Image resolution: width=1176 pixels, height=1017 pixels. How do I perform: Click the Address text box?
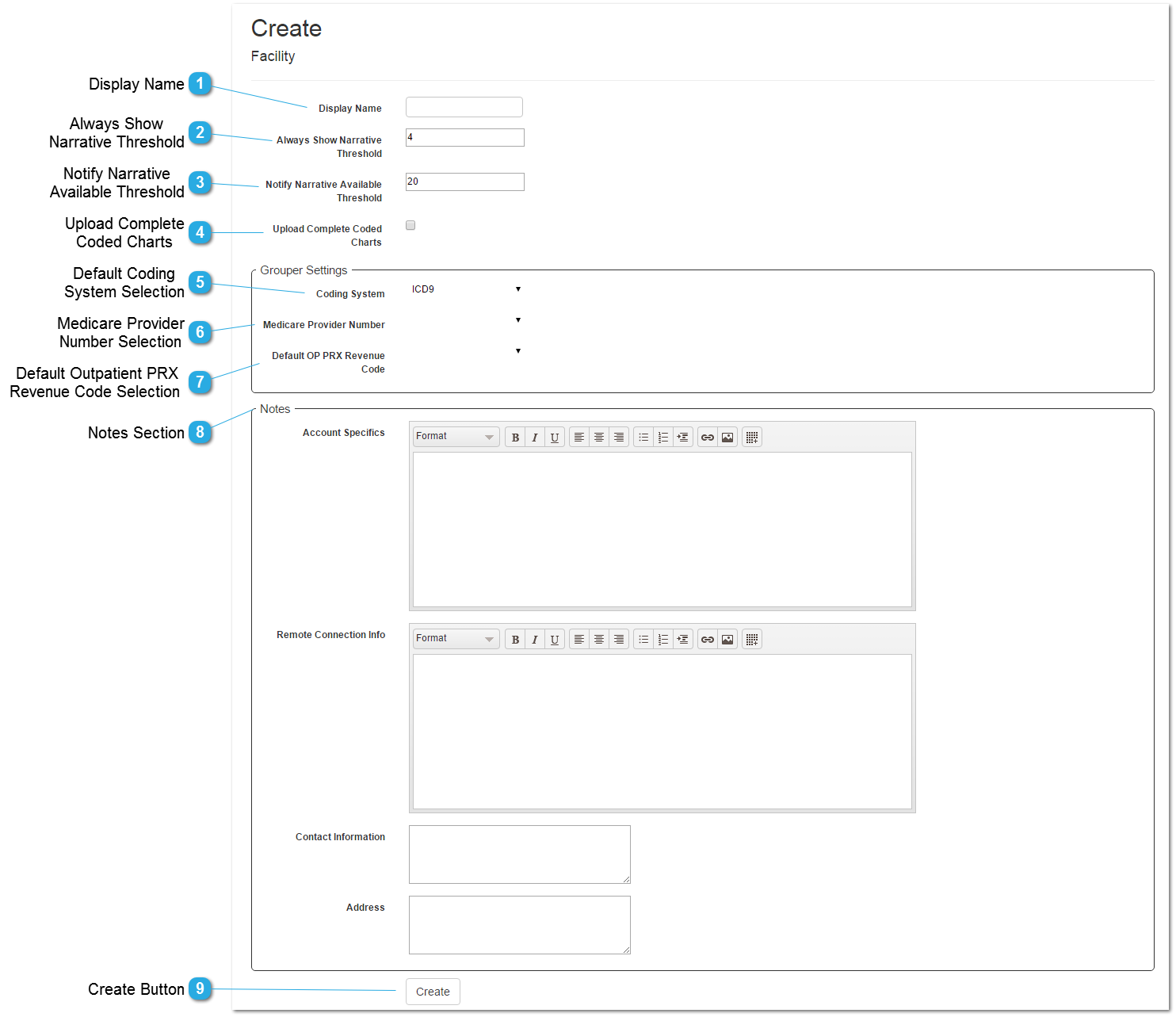(x=520, y=925)
